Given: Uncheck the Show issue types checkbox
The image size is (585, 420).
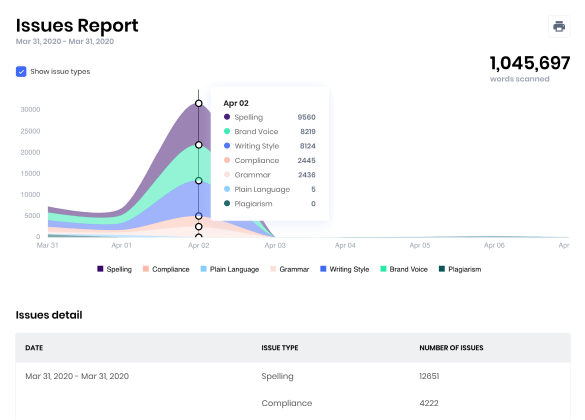Looking at the screenshot, I should [x=21, y=71].
